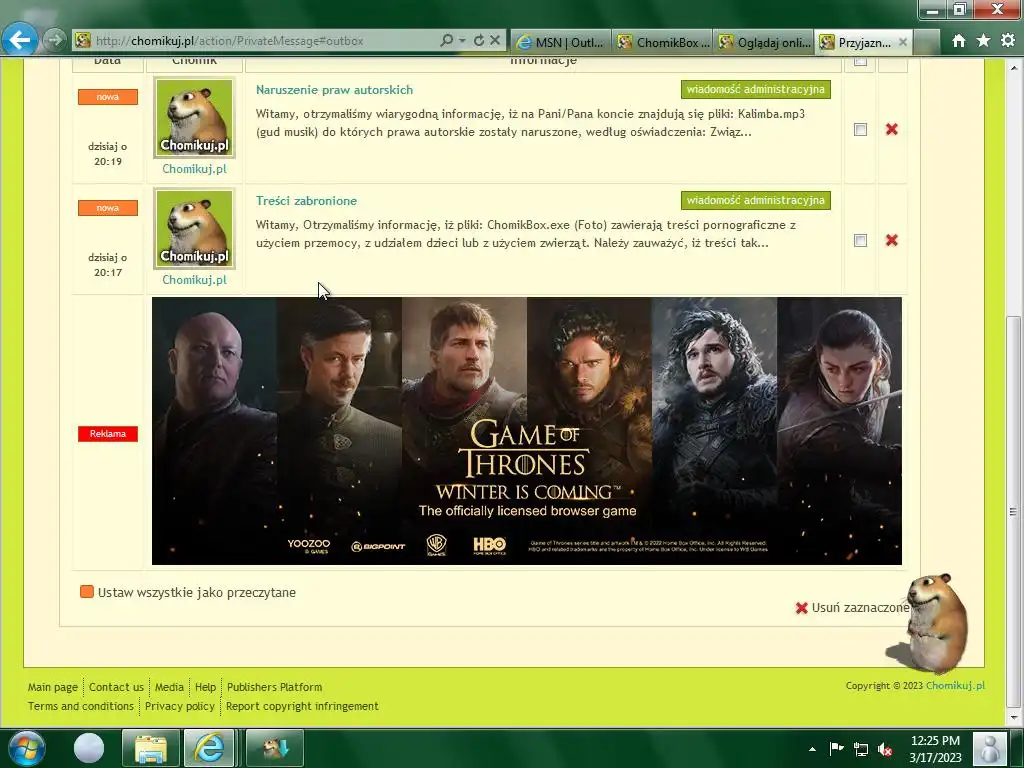Open the Privacy policy footer link
The height and width of the screenshot is (768, 1024).
(180, 706)
